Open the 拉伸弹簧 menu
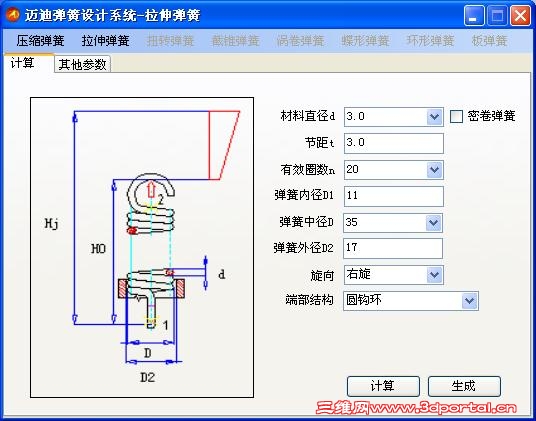The image size is (536, 421). pyautogui.click(x=105, y=41)
